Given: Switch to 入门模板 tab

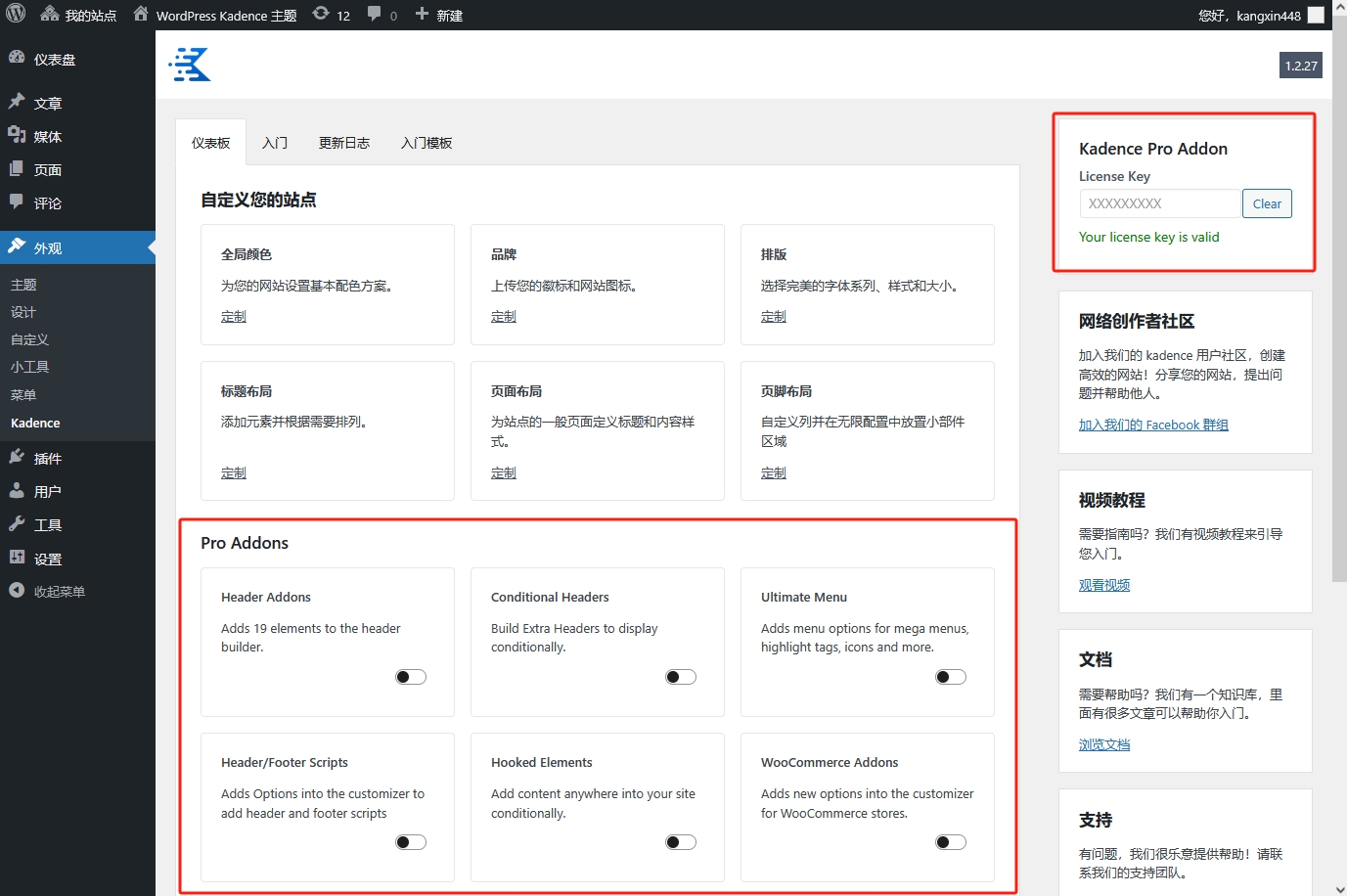Looking at the screenshot, I should tap(427, 143).
